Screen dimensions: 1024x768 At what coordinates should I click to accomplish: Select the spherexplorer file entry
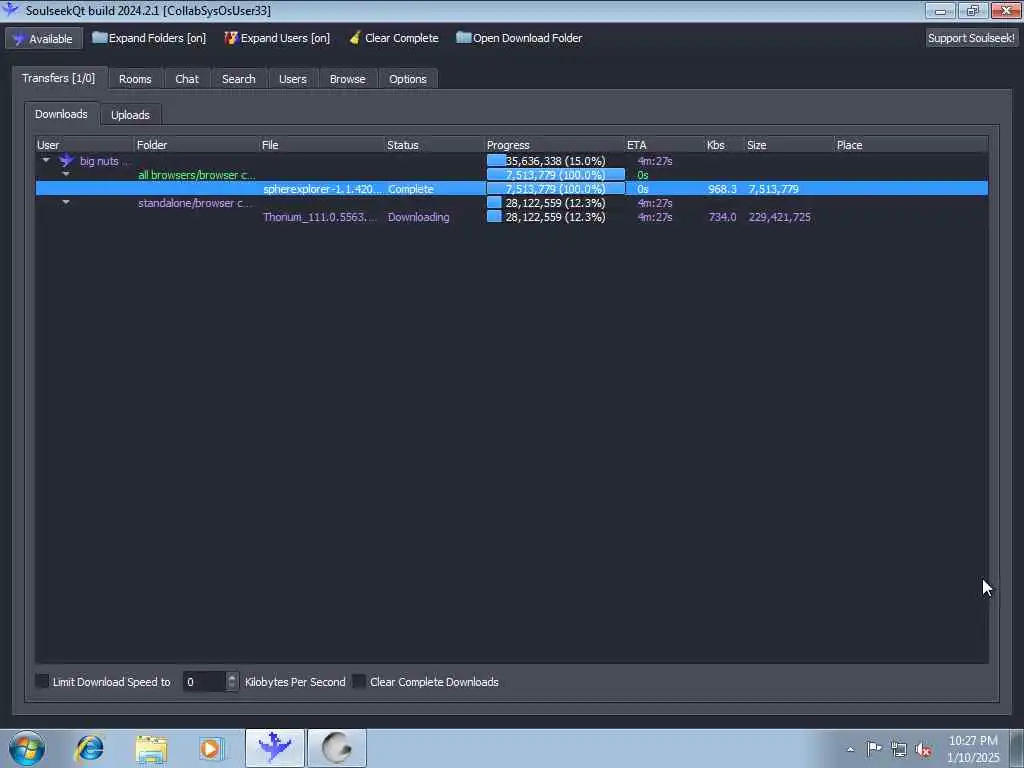pyautogui.click(x=322, y=189)
